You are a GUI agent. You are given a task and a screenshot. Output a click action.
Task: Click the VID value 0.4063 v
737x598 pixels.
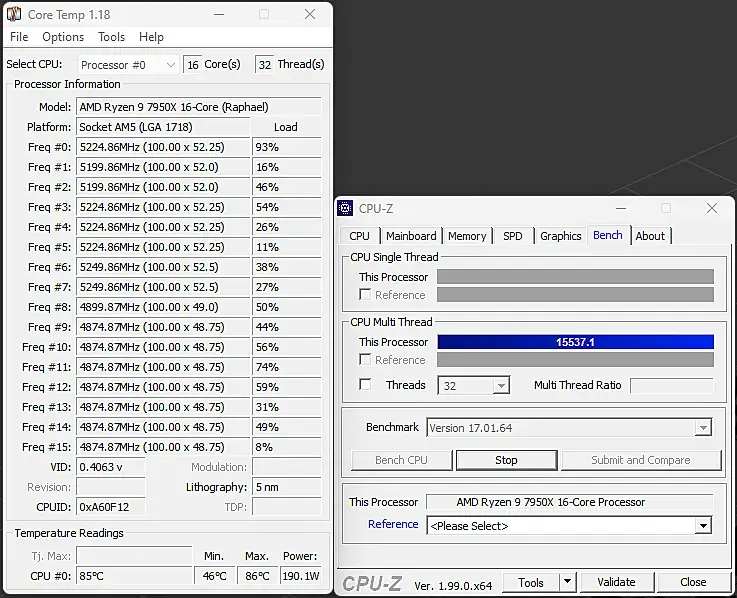tap(110, 467)
